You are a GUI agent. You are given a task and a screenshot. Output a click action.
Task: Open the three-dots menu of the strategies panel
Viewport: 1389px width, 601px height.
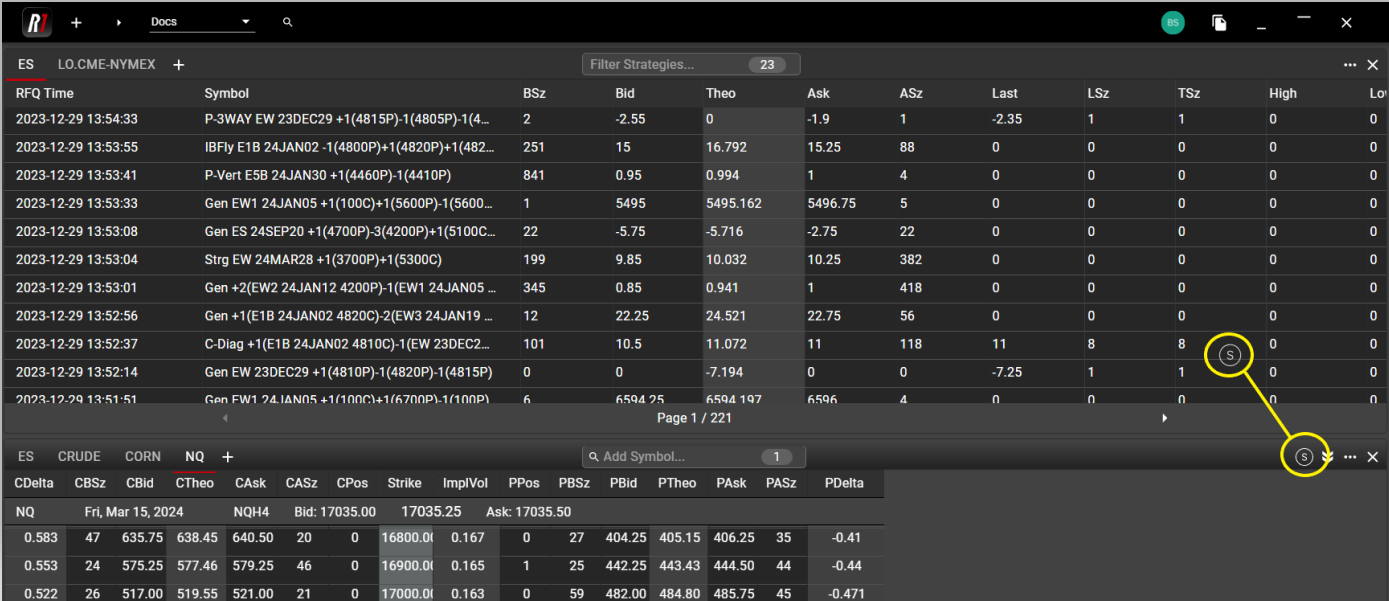[1350, 65]
